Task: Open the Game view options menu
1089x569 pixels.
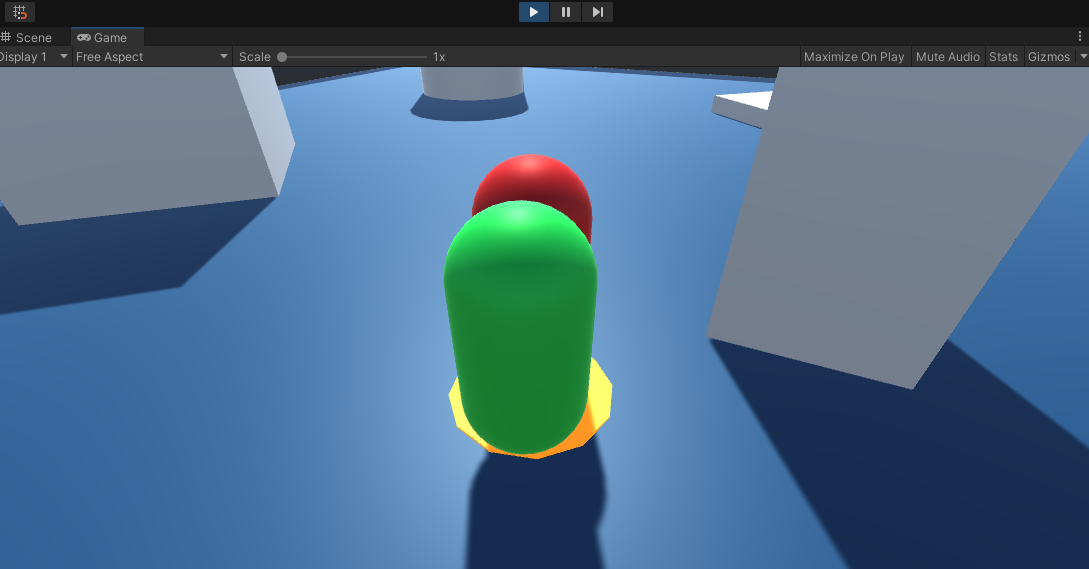Action: coord(1079,36)
